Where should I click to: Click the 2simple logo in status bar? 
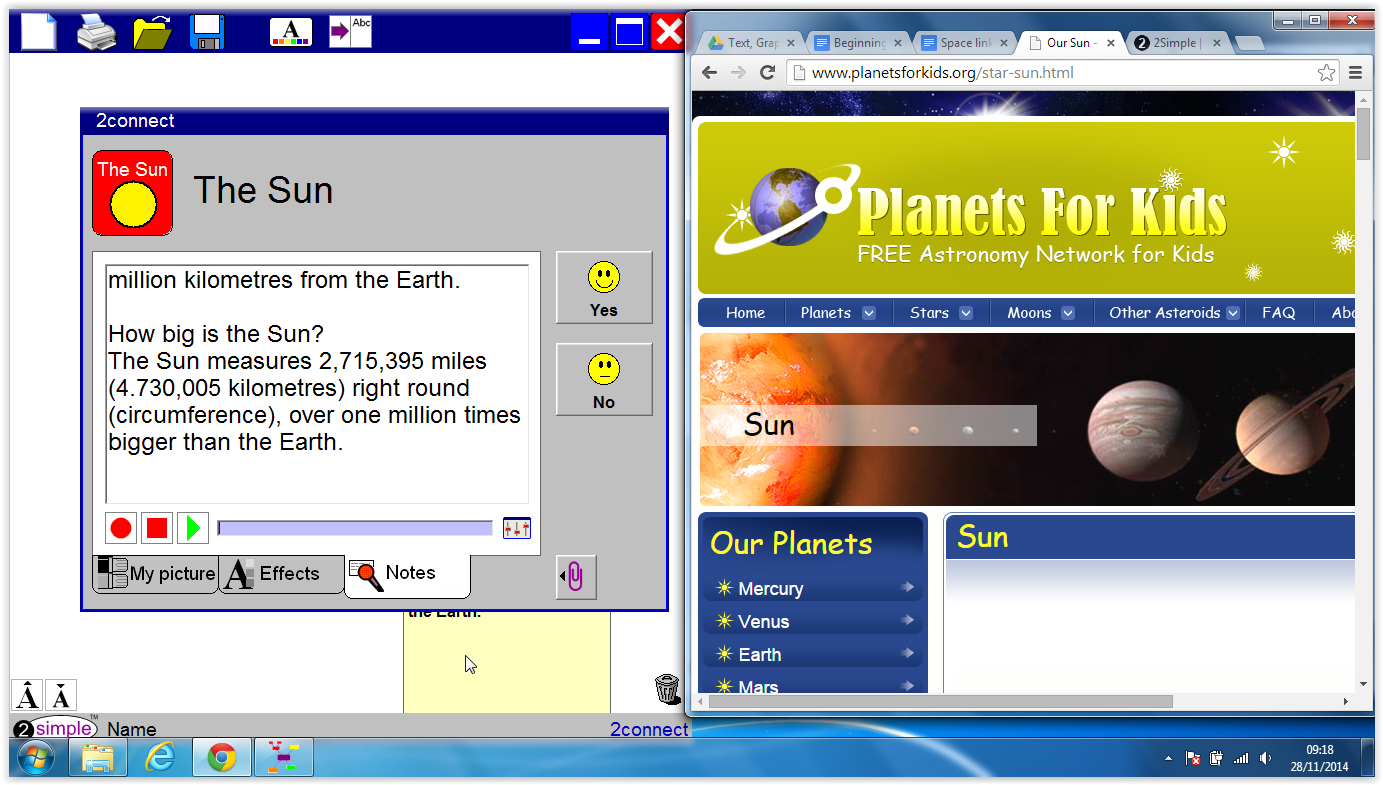point(56,729)
